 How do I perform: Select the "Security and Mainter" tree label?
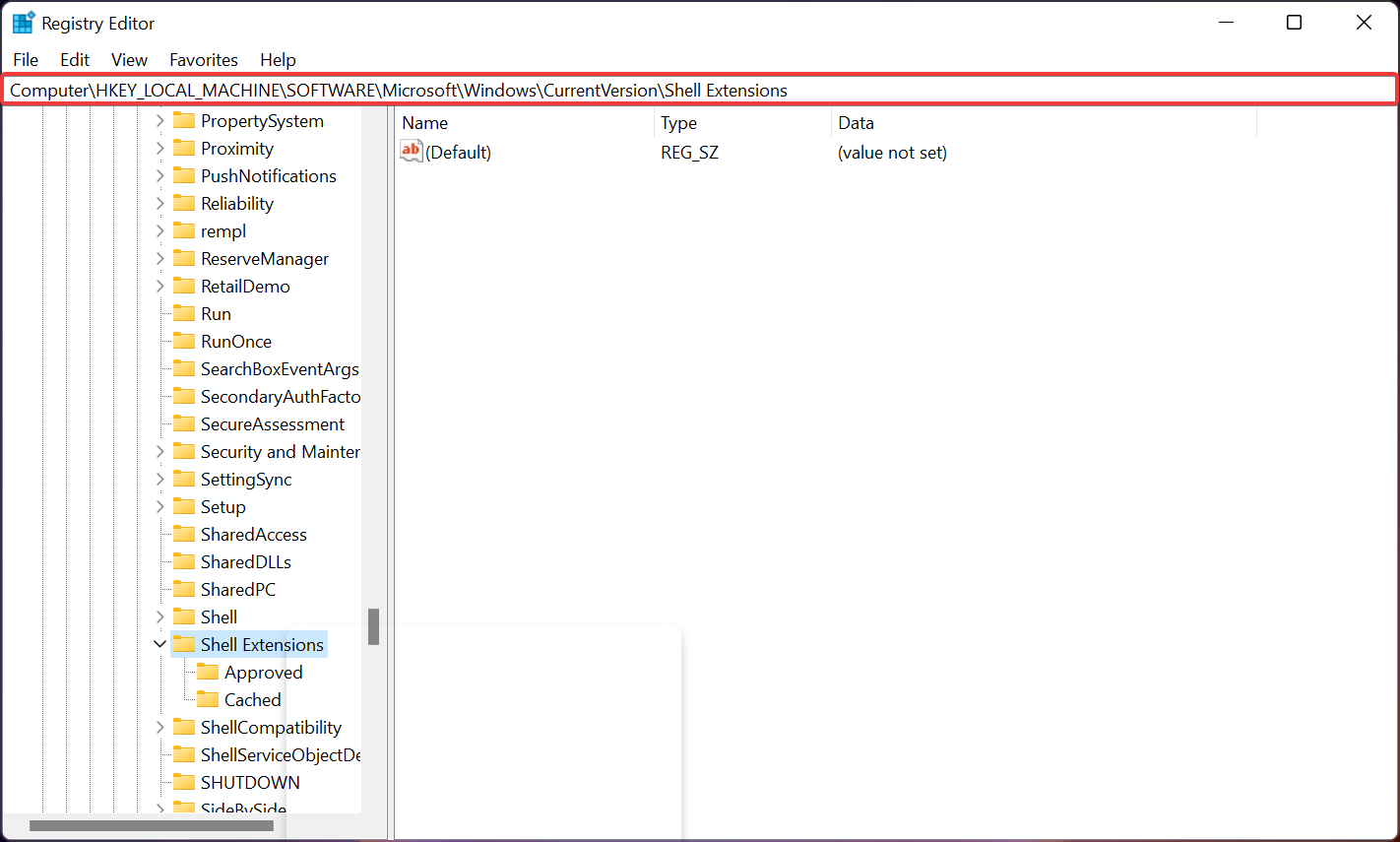281,451
